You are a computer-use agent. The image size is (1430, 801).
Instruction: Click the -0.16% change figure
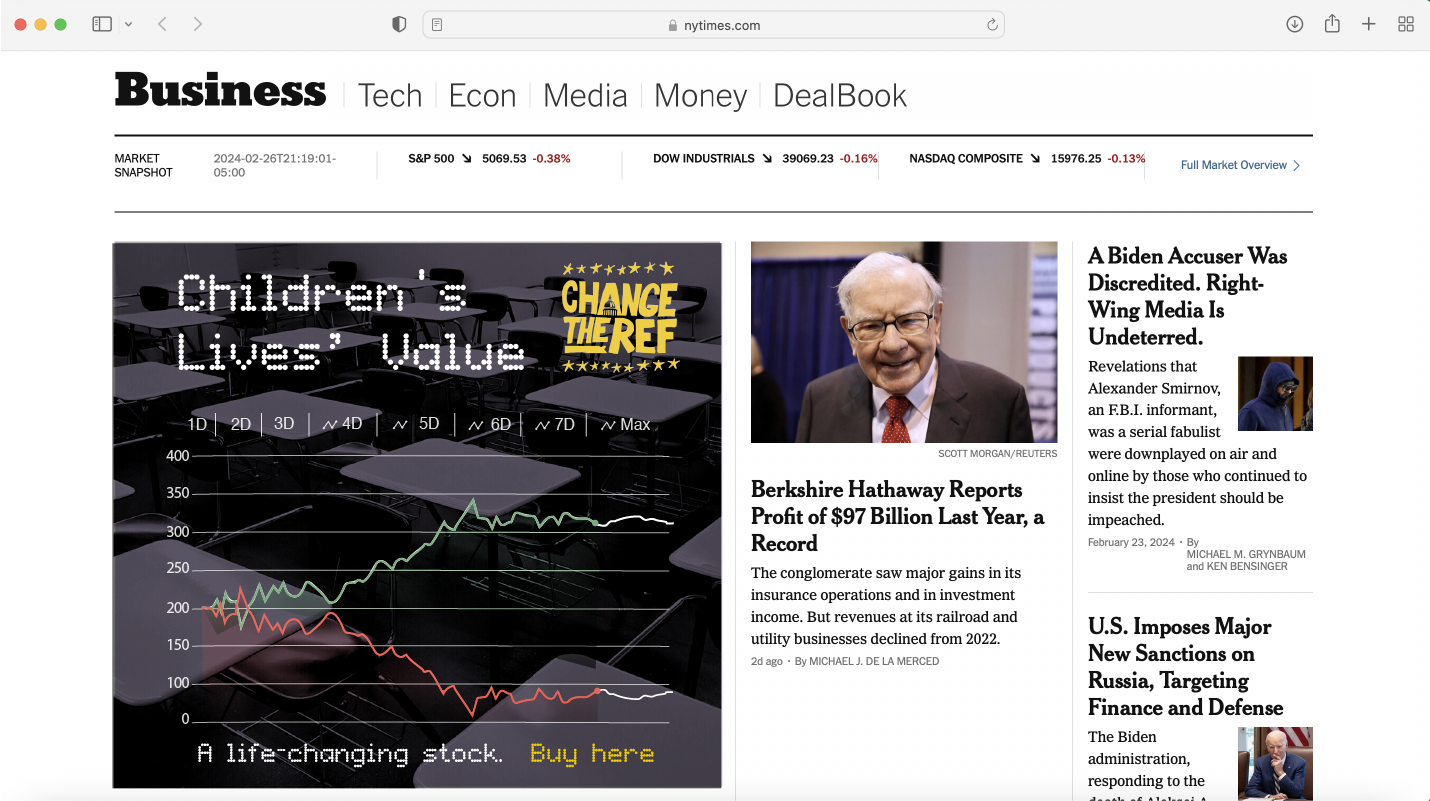pos(858,158)
